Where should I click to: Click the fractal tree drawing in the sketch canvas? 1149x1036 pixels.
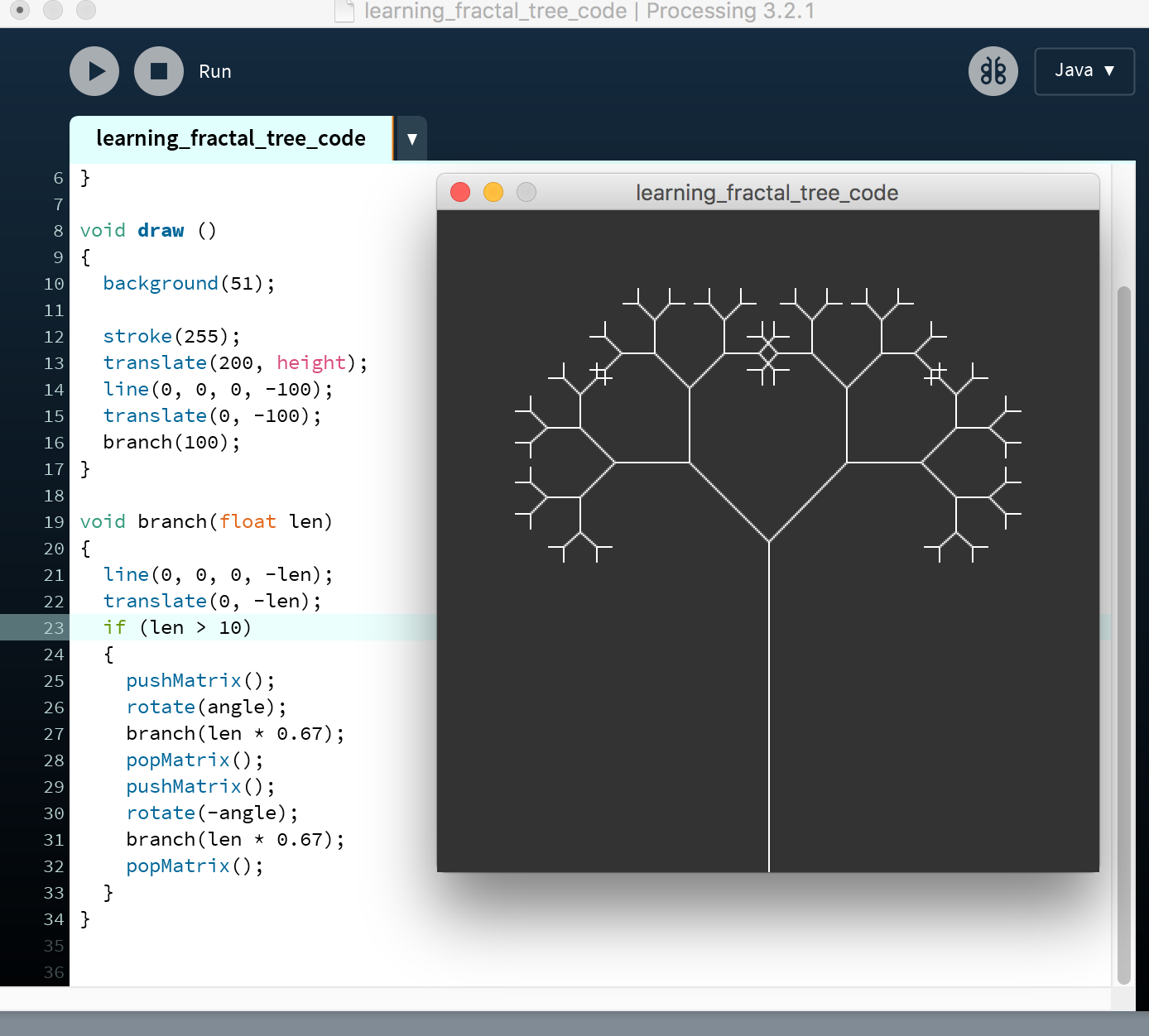pyautogui.click(x=768, y=579)
